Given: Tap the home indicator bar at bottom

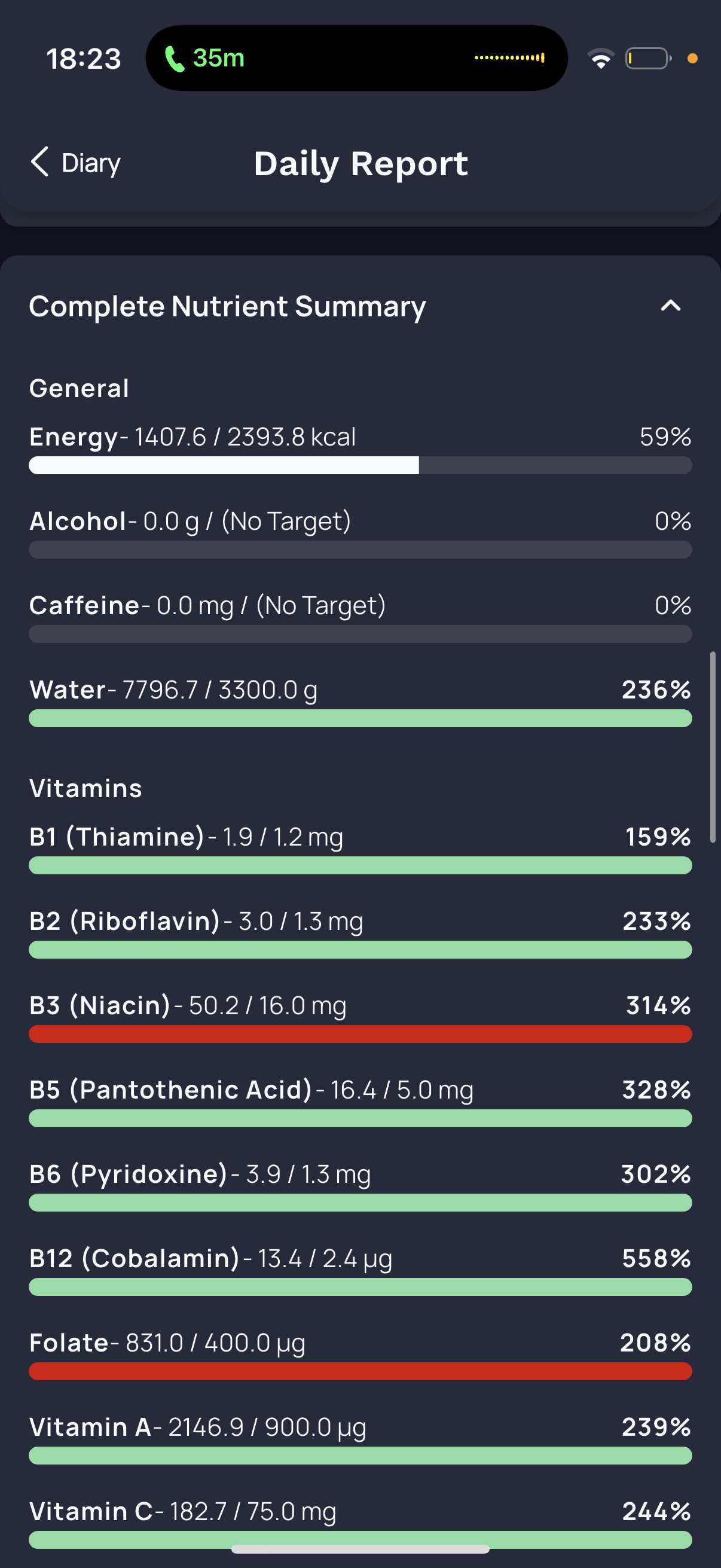Looking at the screenshot, I should (x=360, y=1548).
